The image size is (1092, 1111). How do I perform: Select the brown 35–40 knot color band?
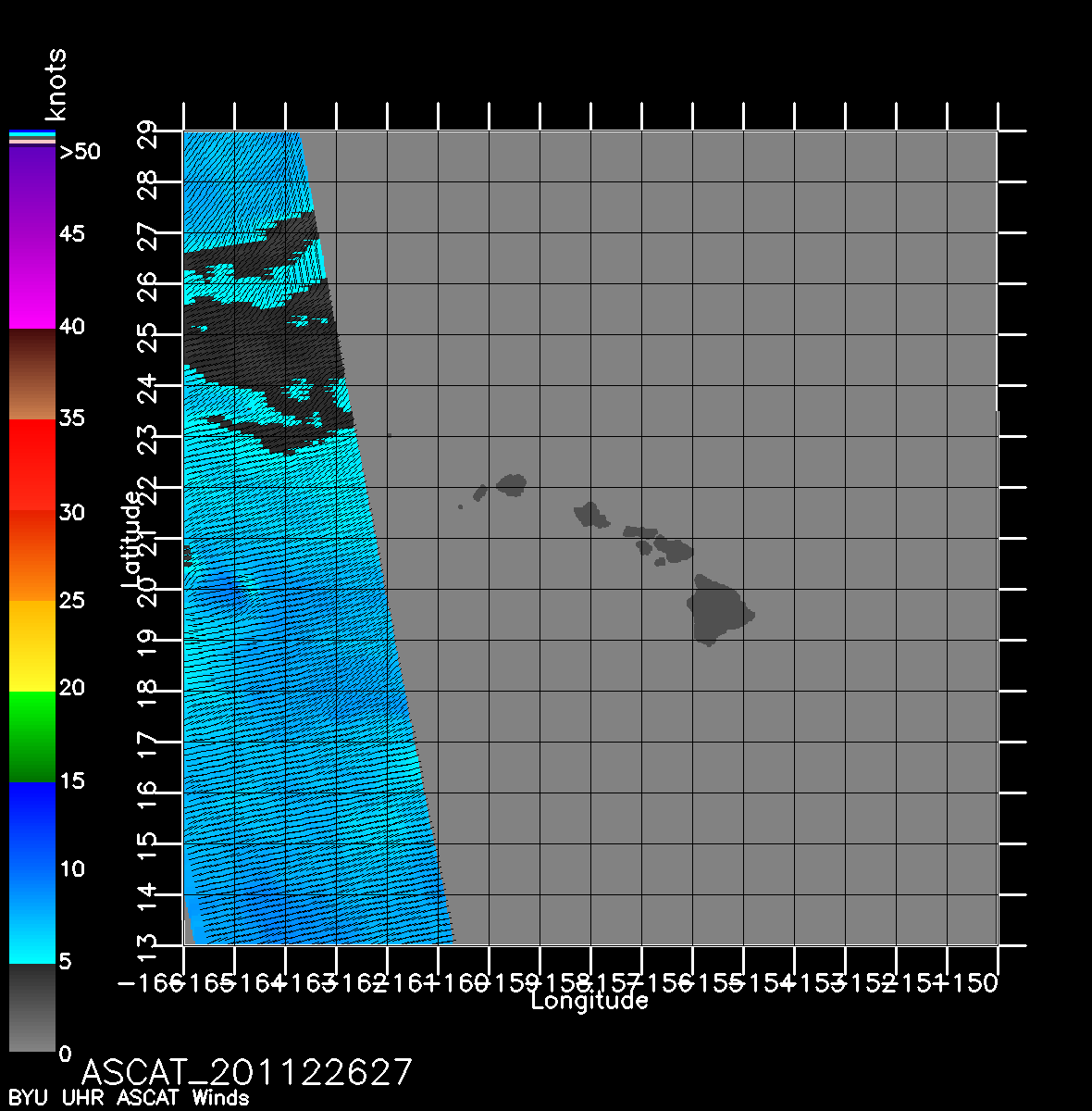click(31, 375)
